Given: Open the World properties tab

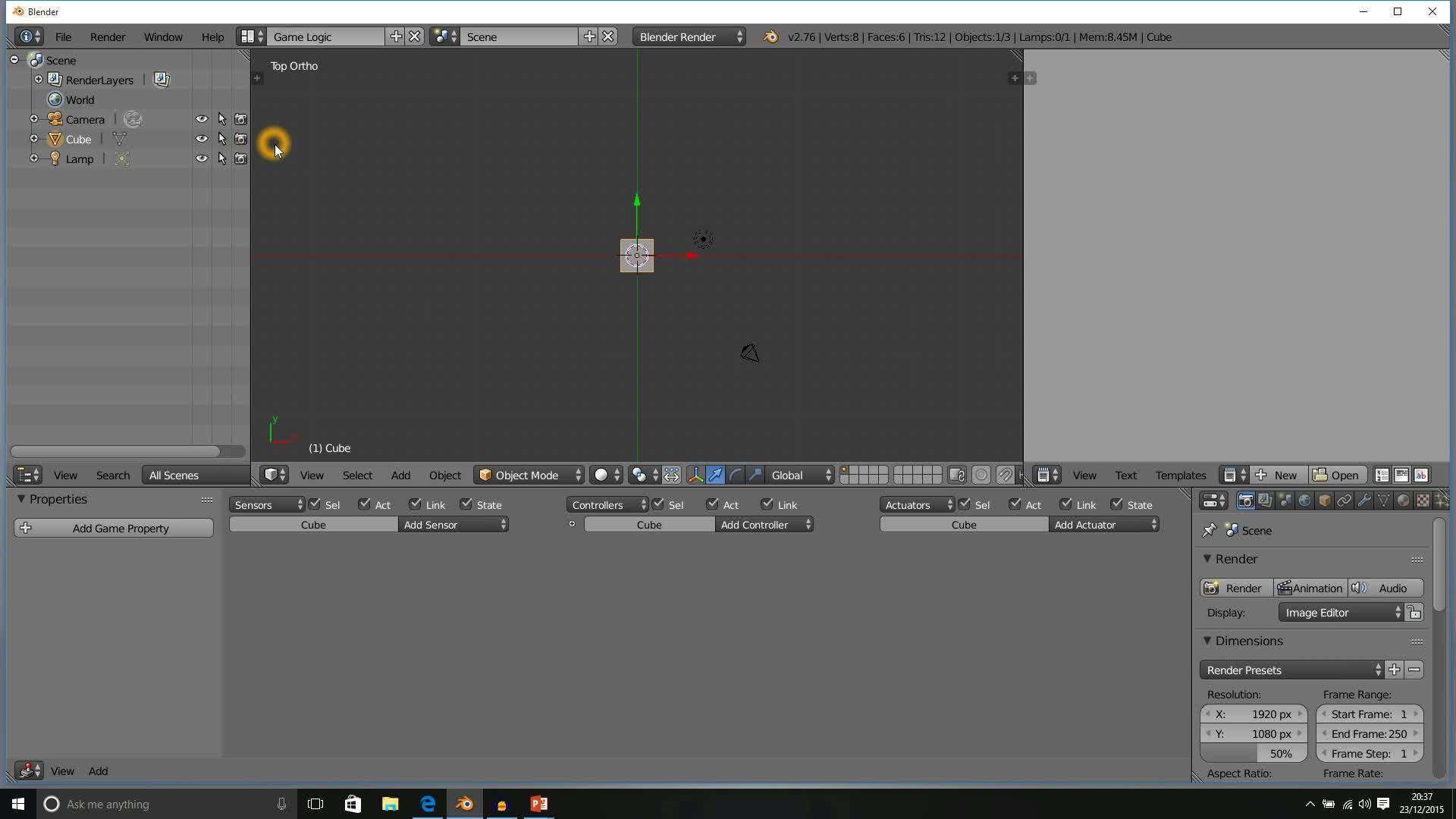Looking at the screenshot, I should pyautogui.click(x=1304, y=500).
